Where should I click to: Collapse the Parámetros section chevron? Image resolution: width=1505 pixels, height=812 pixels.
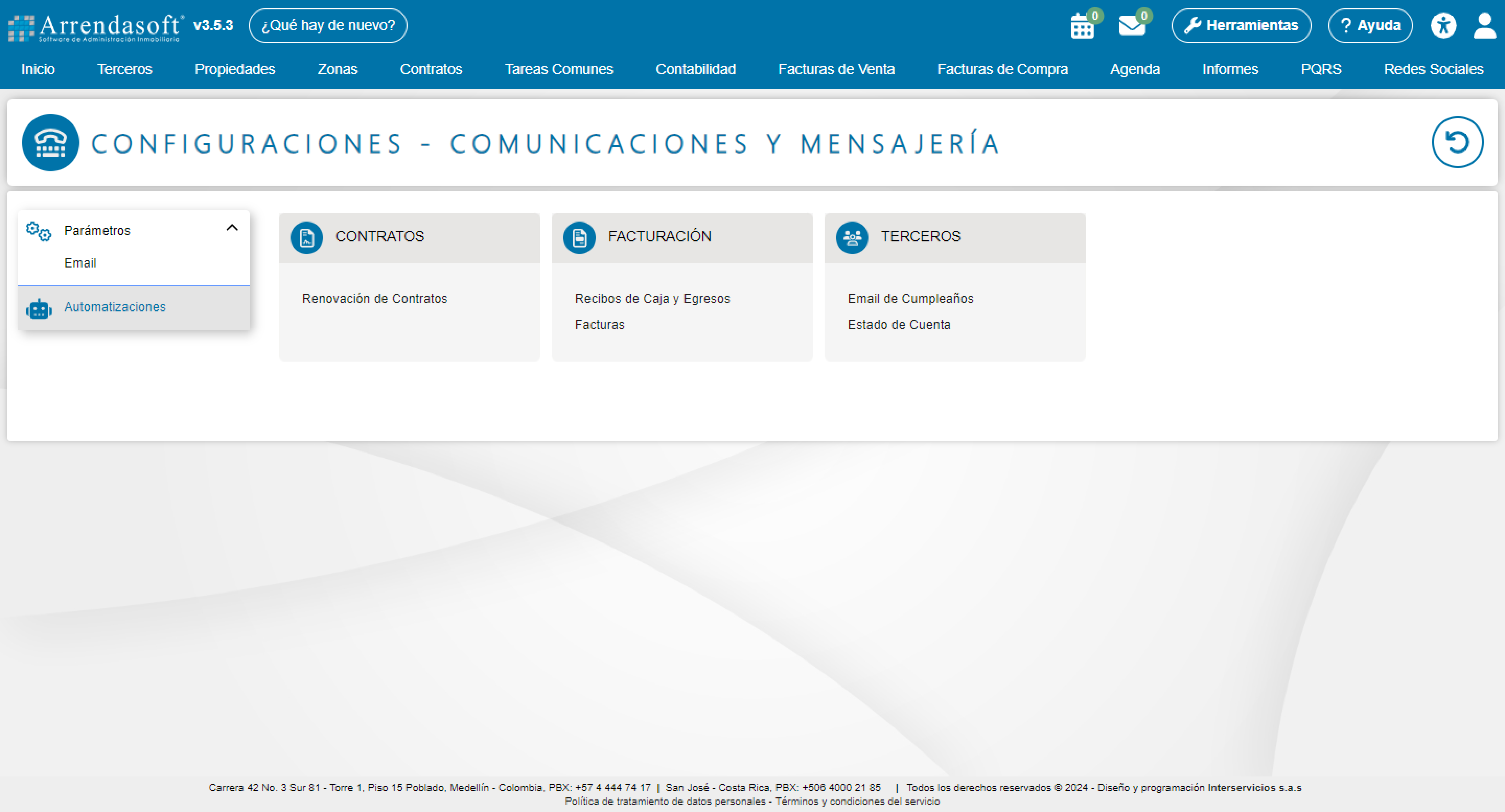coord(232,228)
